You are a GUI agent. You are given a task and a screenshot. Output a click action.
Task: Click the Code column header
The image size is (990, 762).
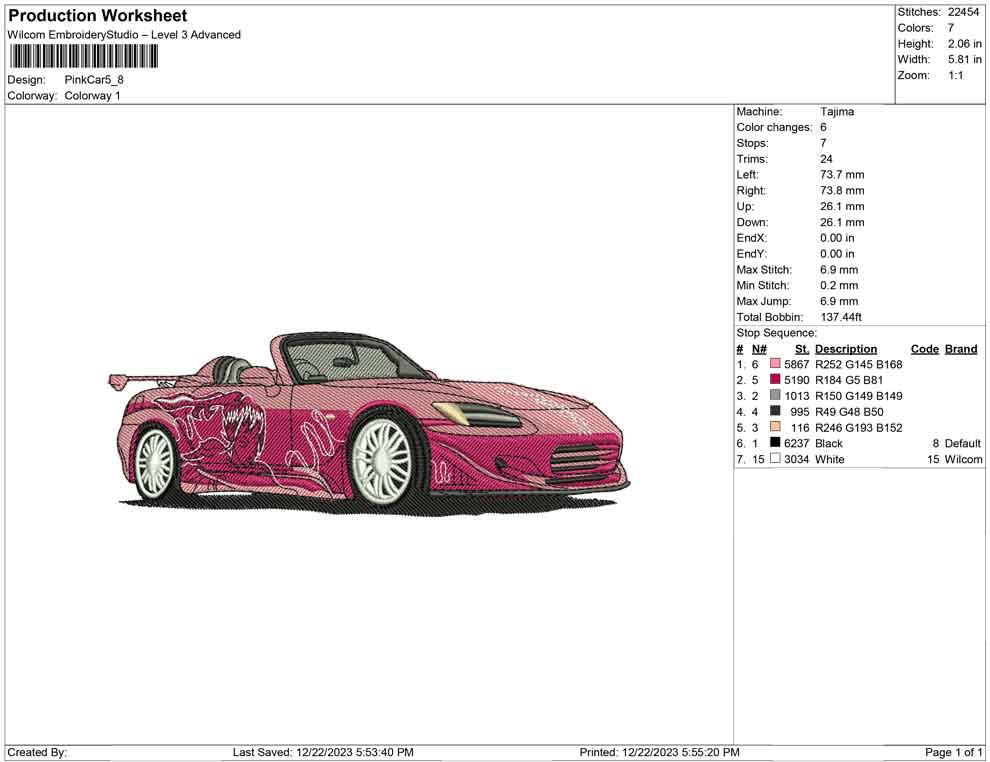924,348
